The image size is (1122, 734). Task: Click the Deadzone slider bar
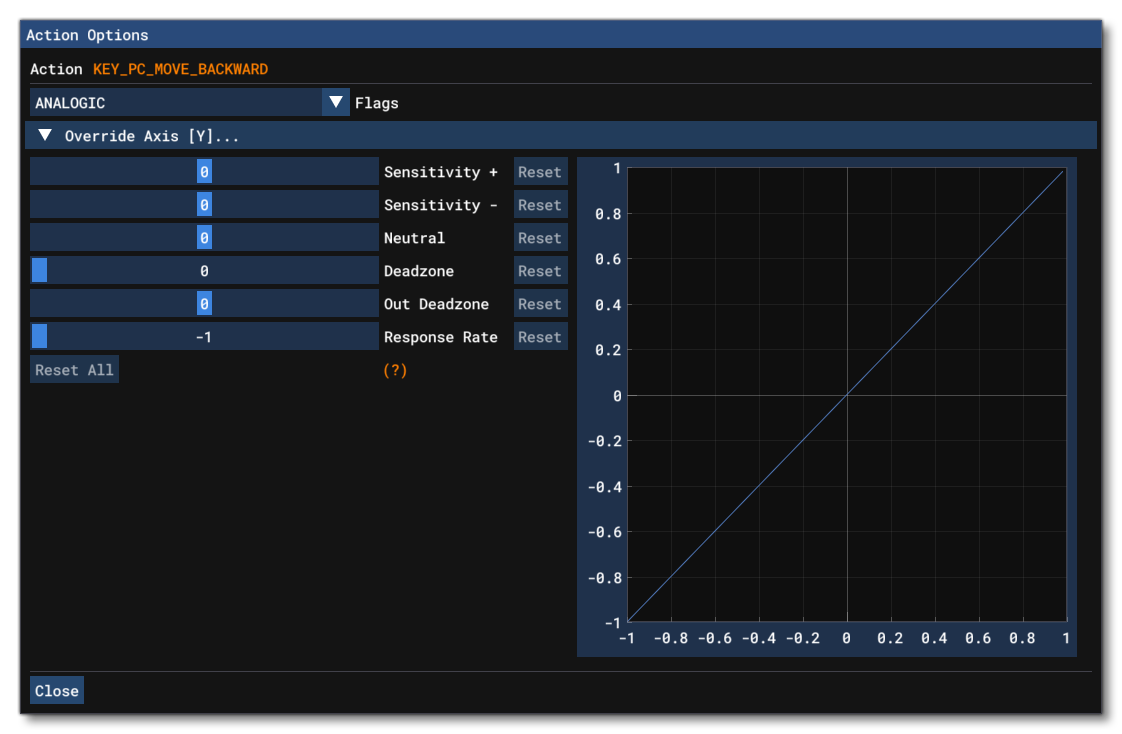(x=204, y=271)
